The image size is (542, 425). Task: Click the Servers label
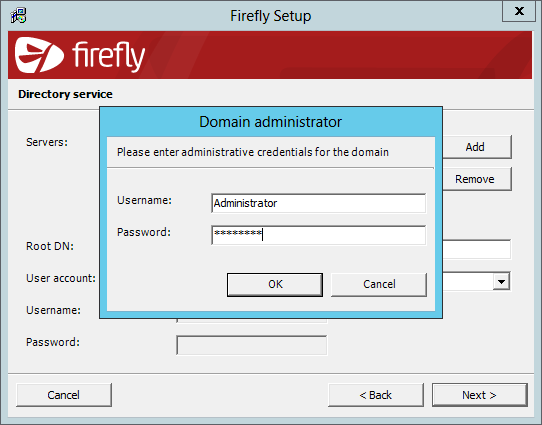[x=47, y=142]
